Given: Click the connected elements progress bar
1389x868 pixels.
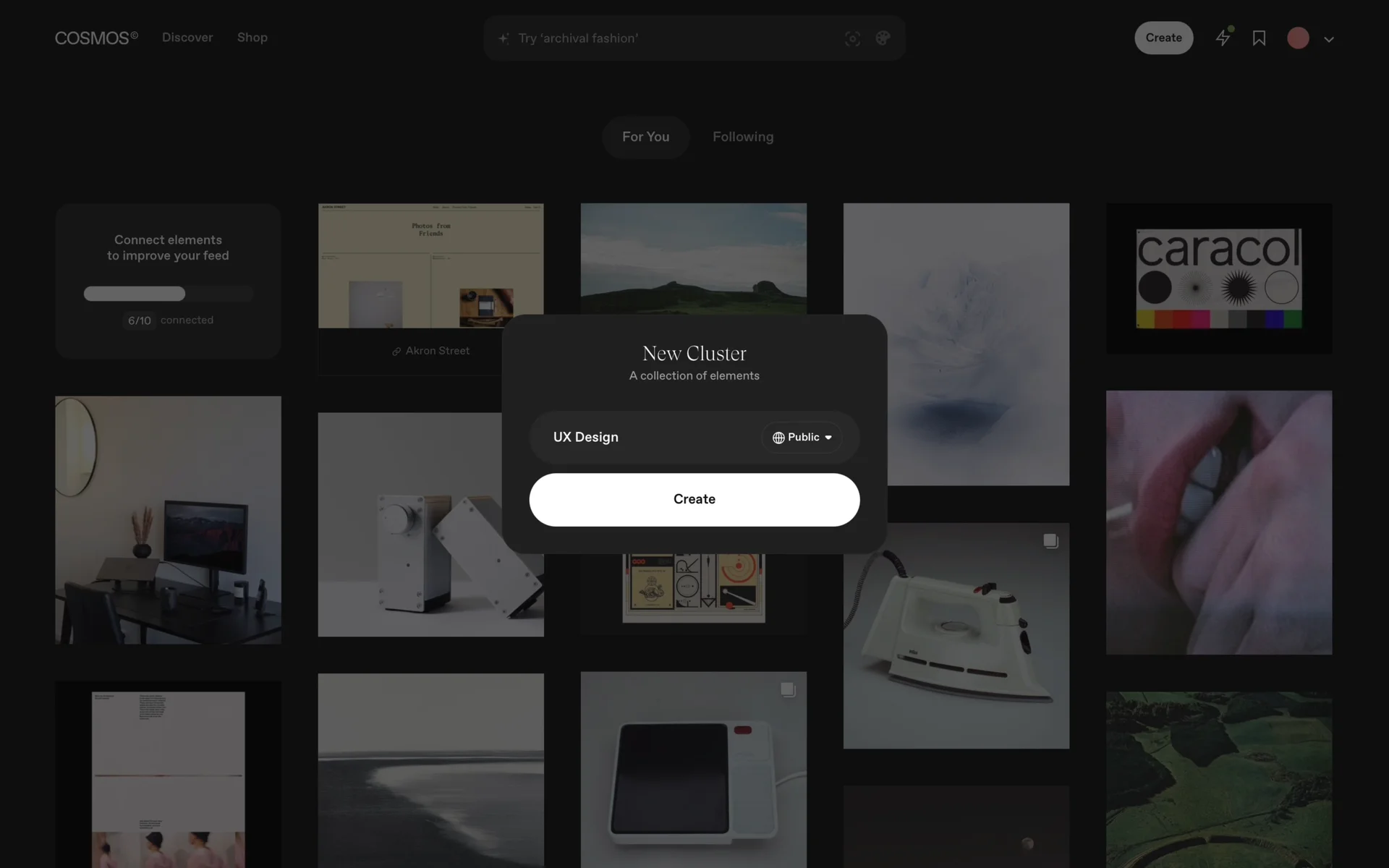Looking at the screenshot, I should point(168,294).
